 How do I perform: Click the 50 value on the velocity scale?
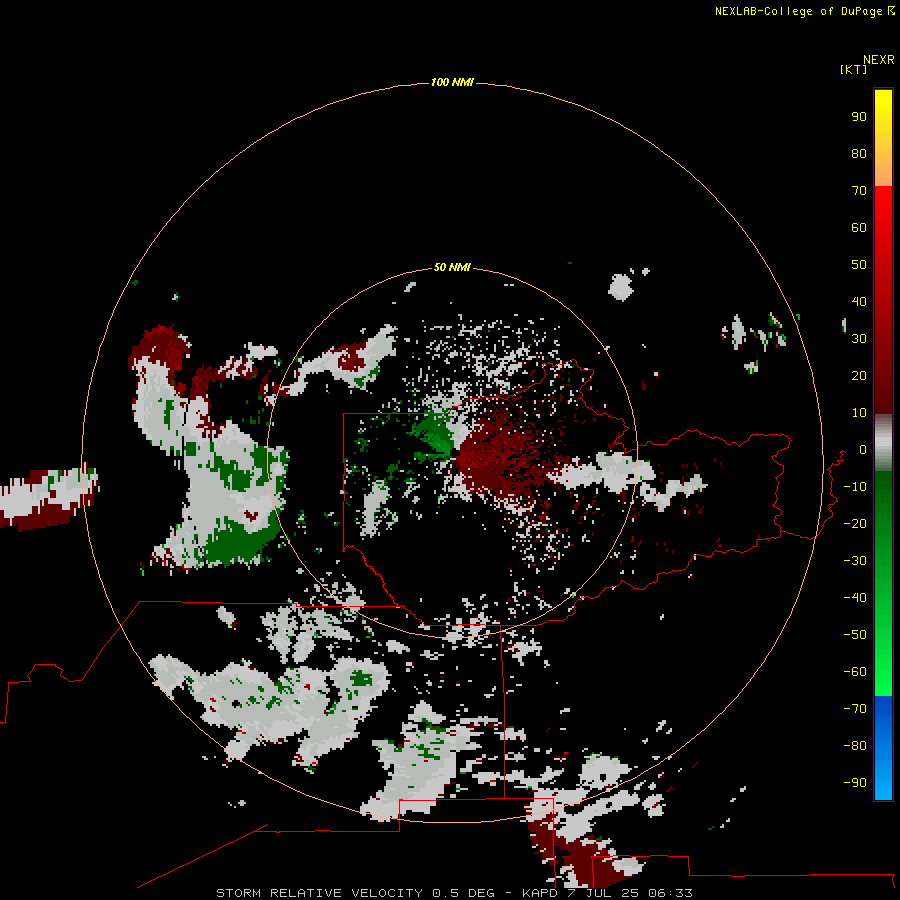859,265
